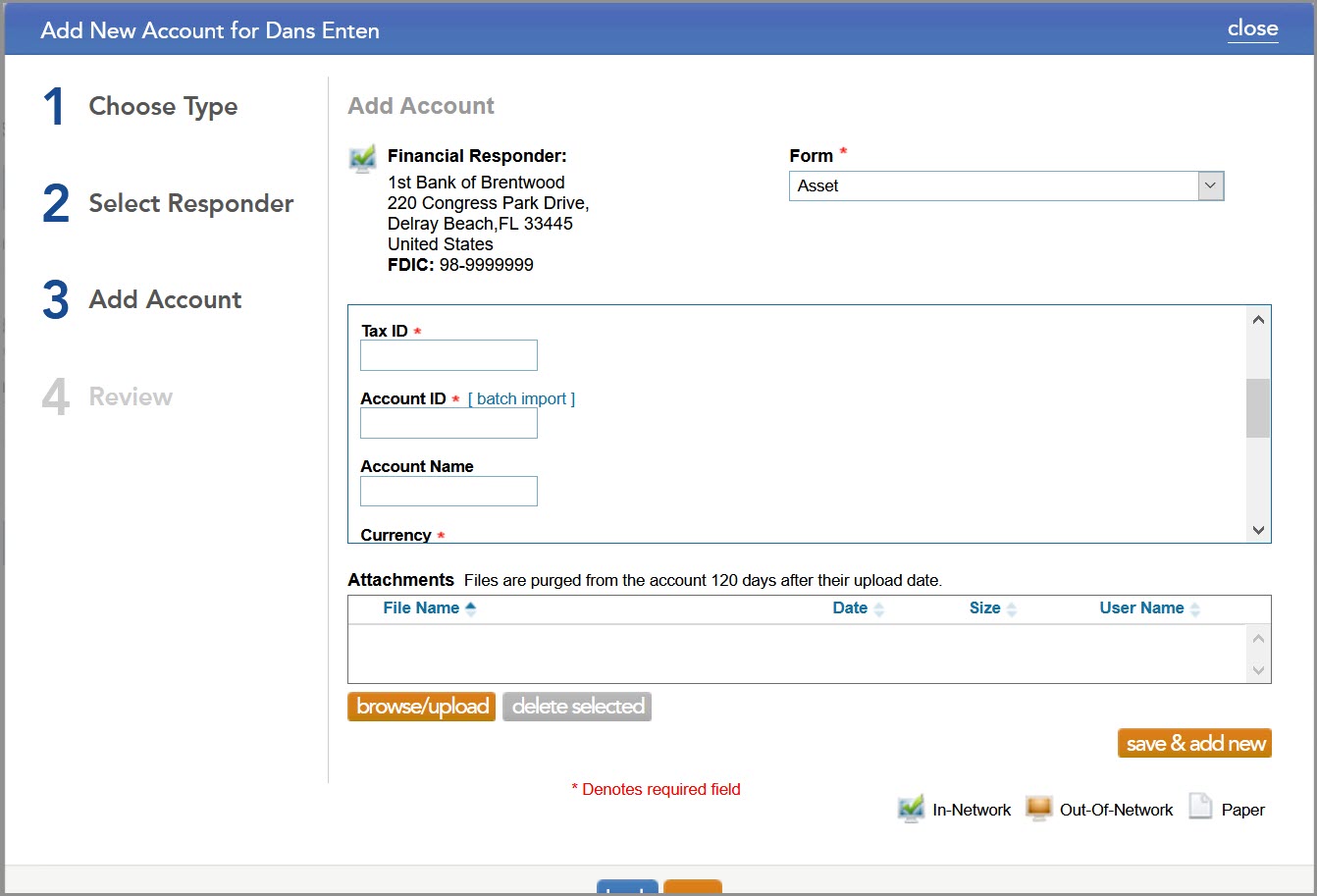Toggle sort order on Date column
Viewport: 1317px width, 896px height.
click(878, 608)
